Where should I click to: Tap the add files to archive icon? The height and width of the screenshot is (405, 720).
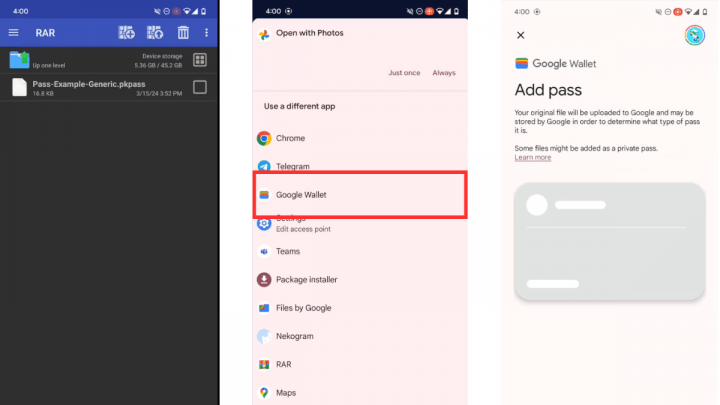[126, 33]
